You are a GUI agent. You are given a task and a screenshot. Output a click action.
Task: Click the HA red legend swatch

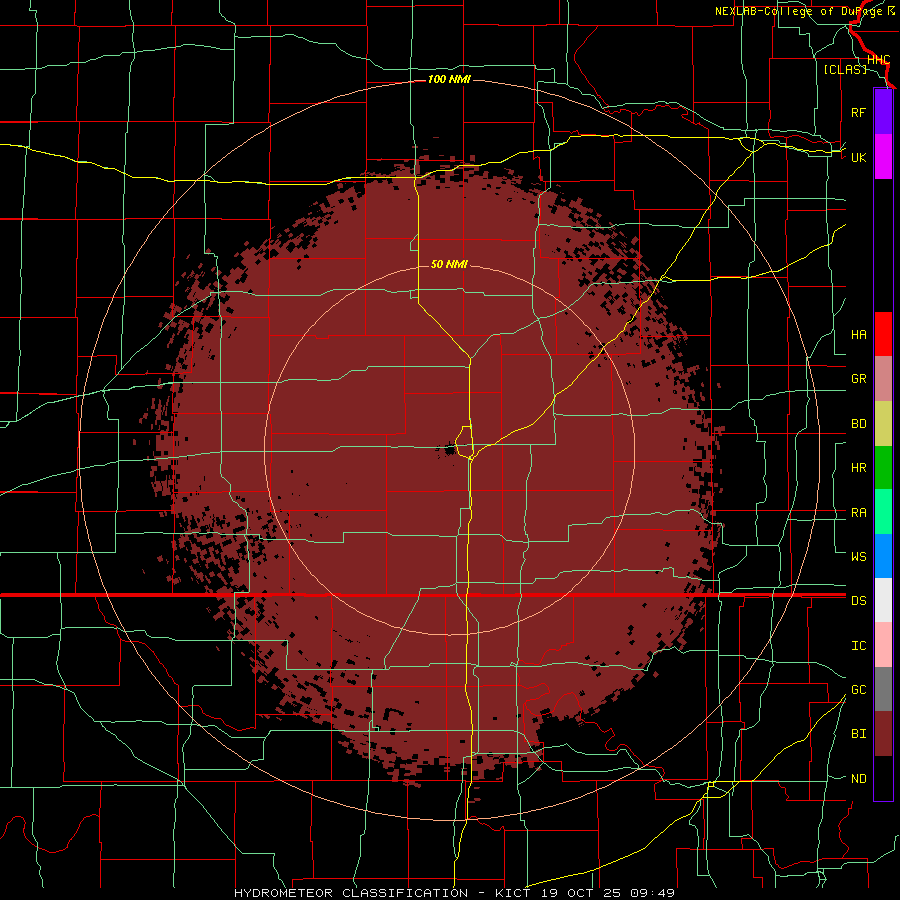click(883, 334)
